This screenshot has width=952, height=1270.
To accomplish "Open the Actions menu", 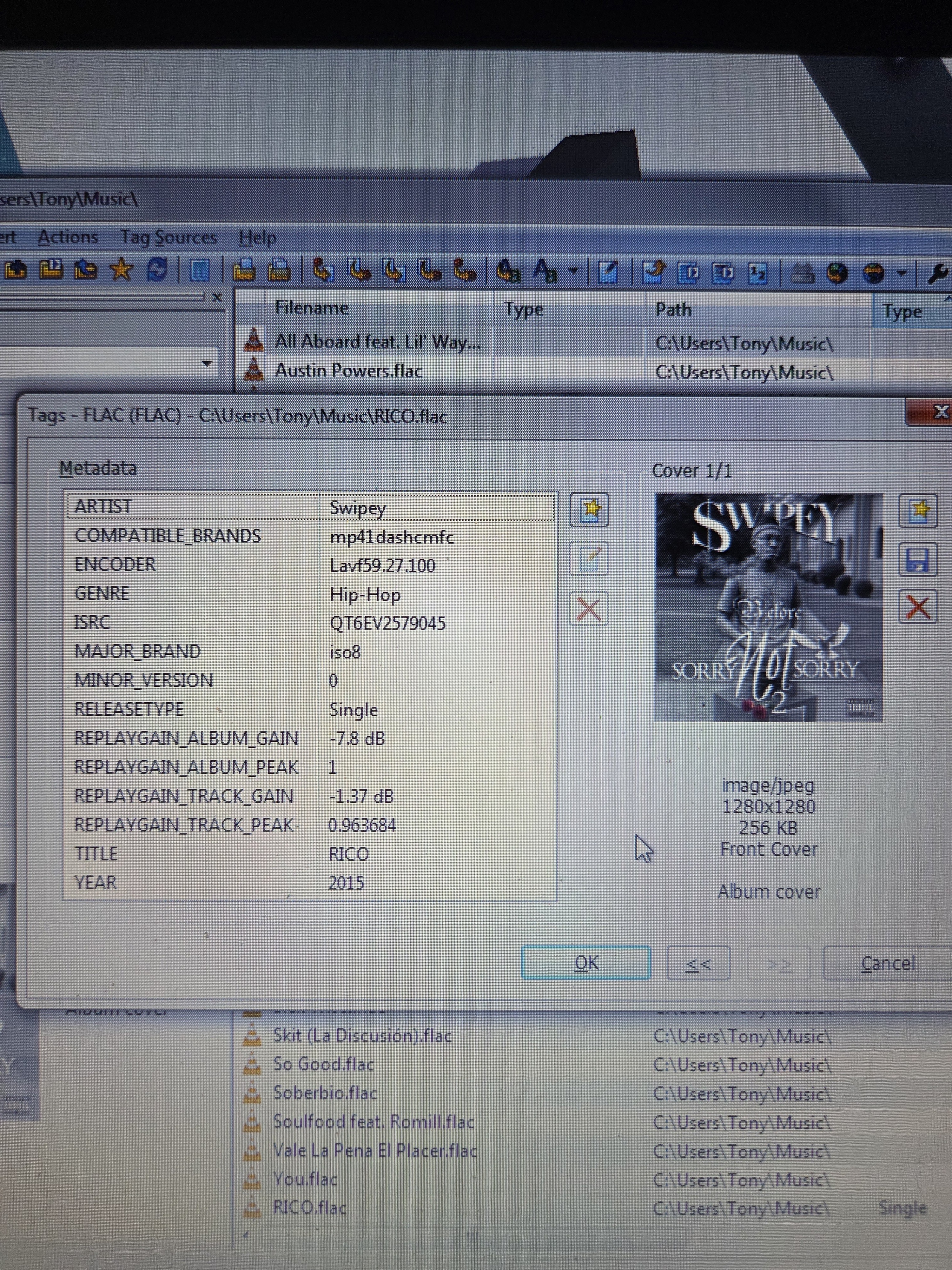I will (68, 237).
